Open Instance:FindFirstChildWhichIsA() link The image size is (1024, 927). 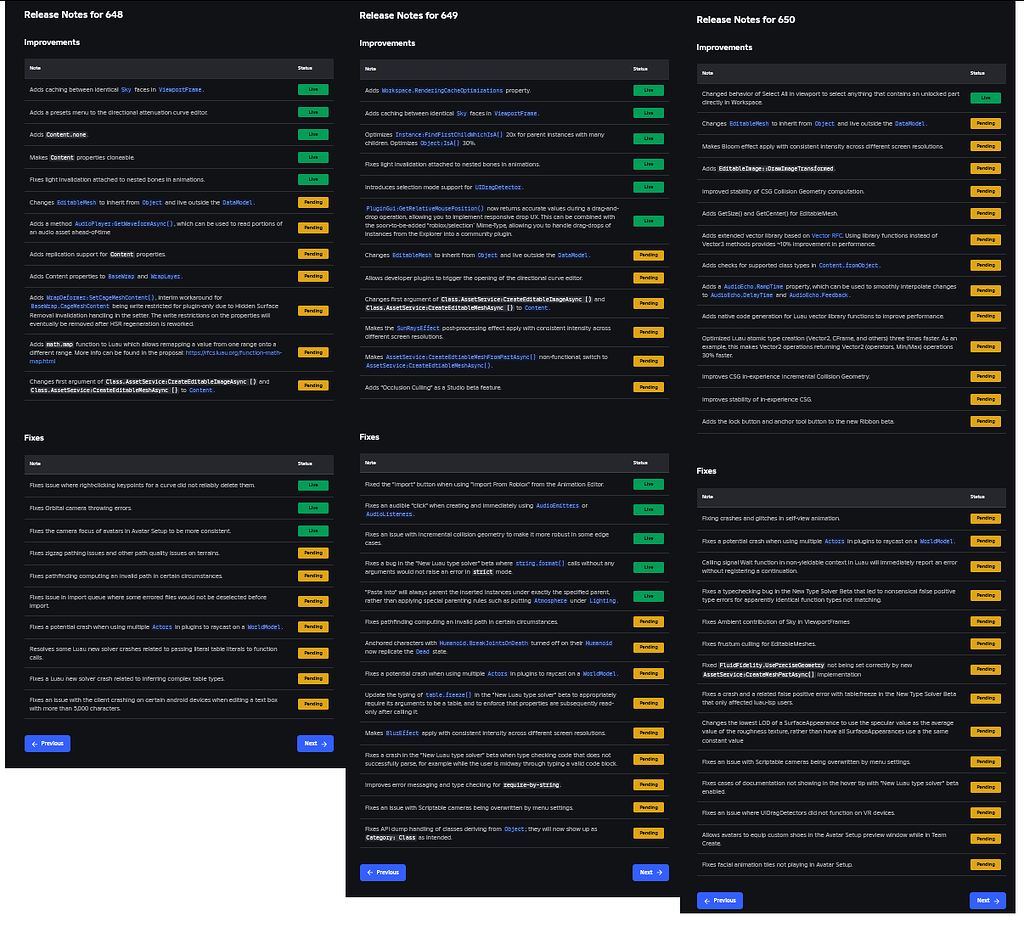coord(449,135)
